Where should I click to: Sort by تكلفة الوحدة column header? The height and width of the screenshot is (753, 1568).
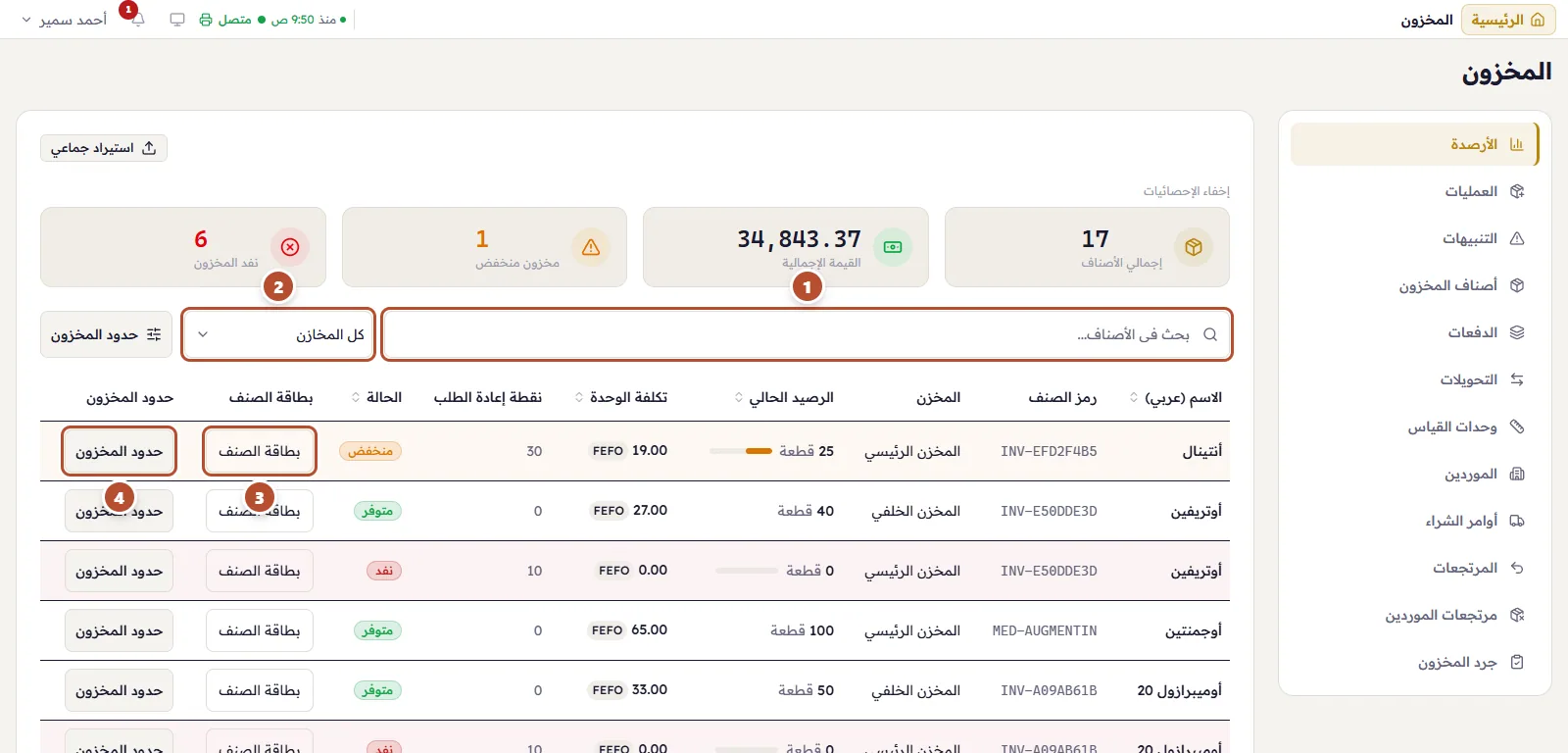tap(621, 397)
